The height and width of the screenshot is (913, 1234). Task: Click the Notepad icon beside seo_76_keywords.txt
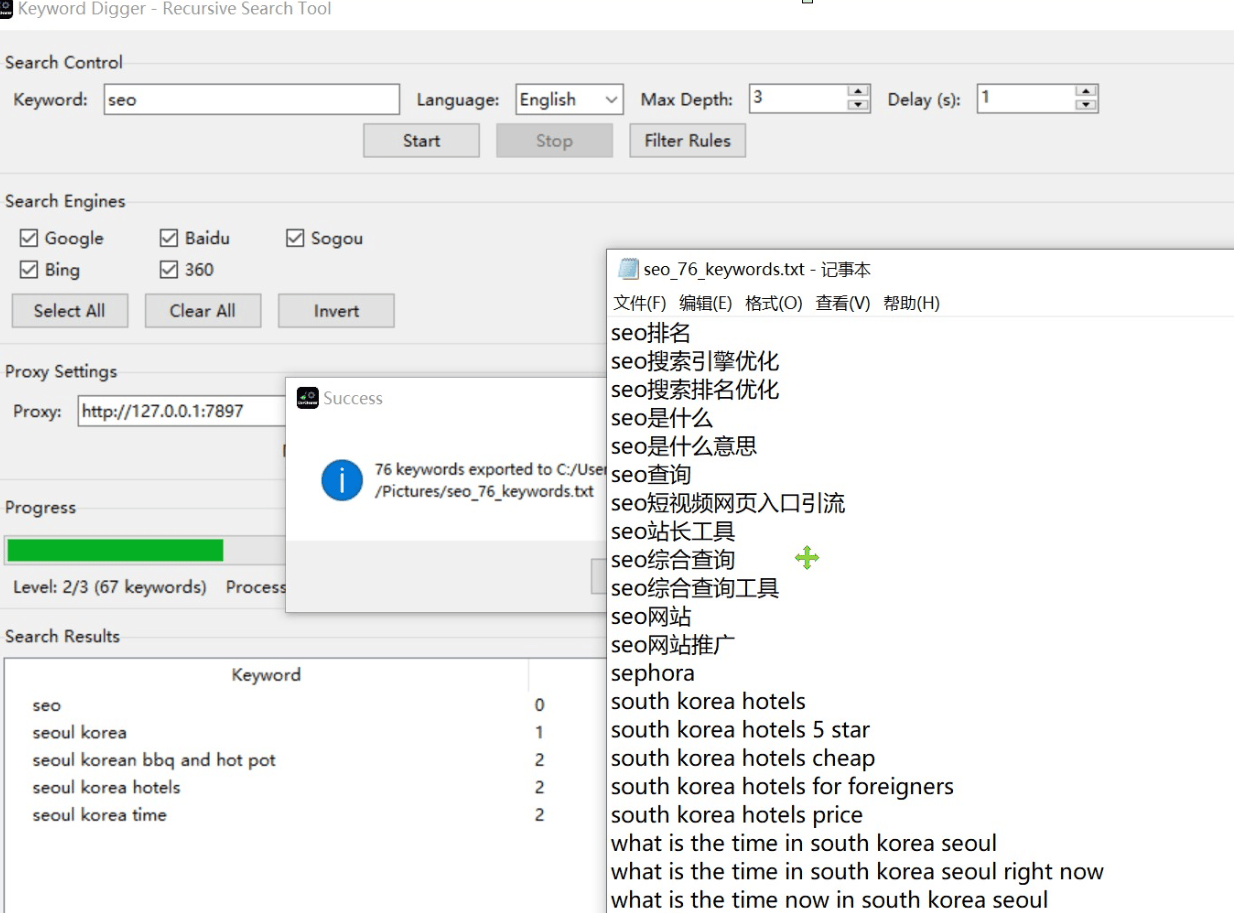(628, 269)
